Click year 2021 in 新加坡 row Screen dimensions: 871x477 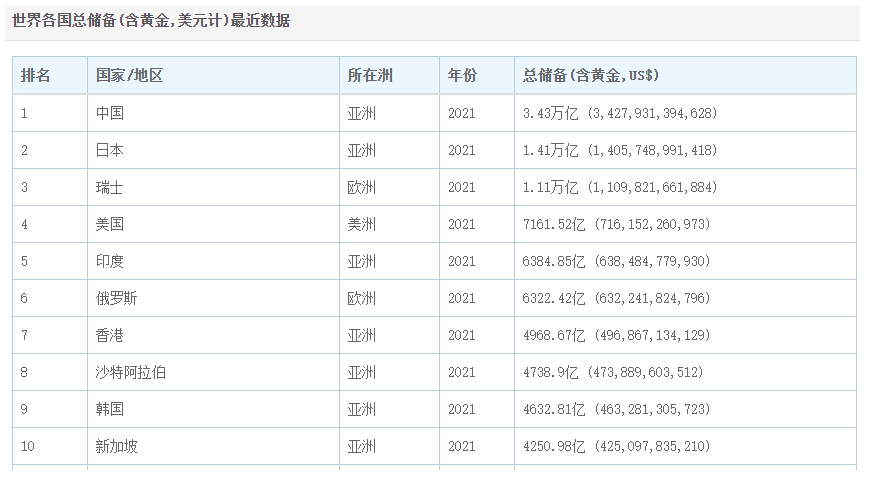(462, 446)
